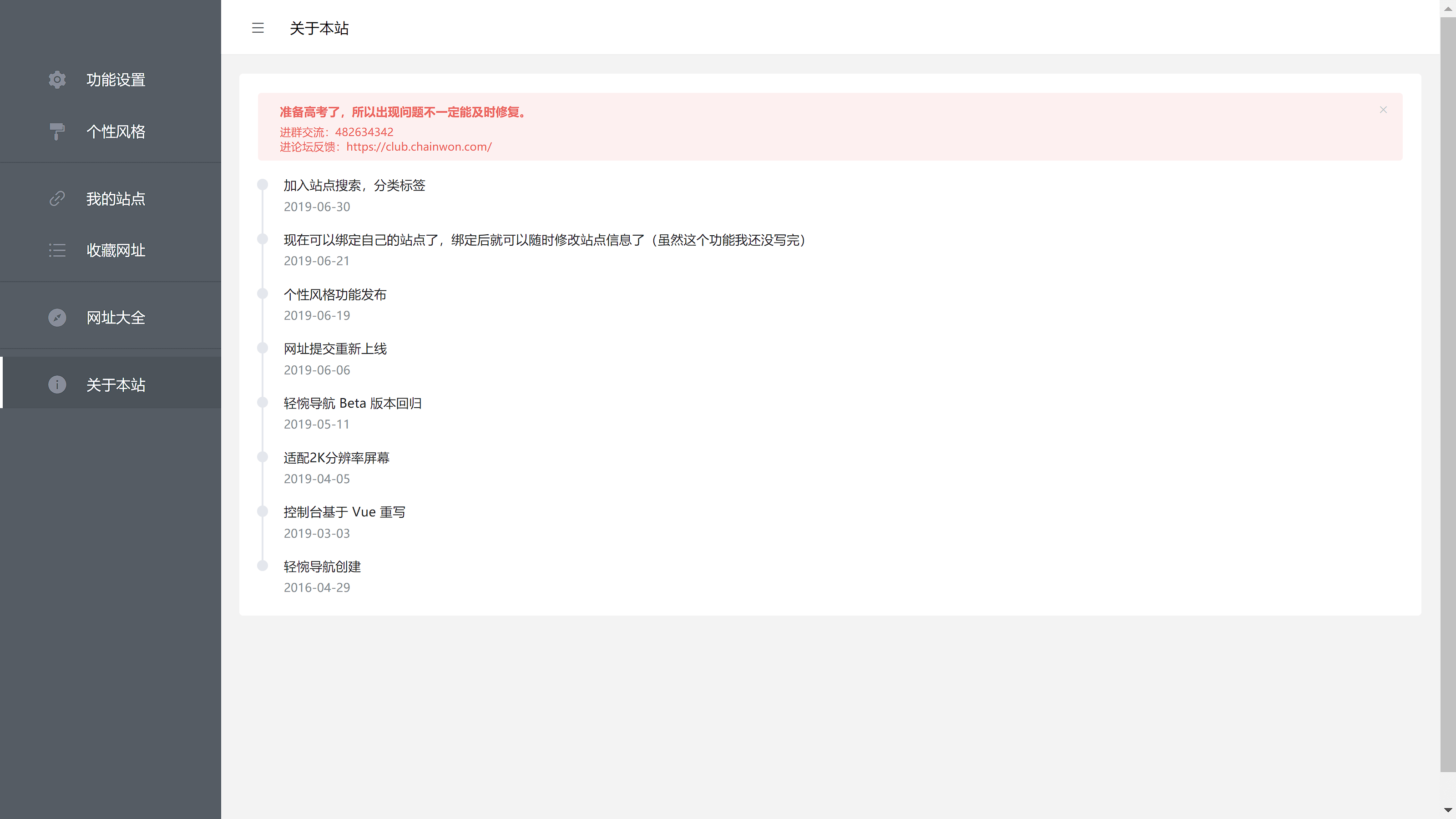This screenshot has height=819, width=1456.
Task: Switch to the 个性风格 section
Action: pos(116,131)
